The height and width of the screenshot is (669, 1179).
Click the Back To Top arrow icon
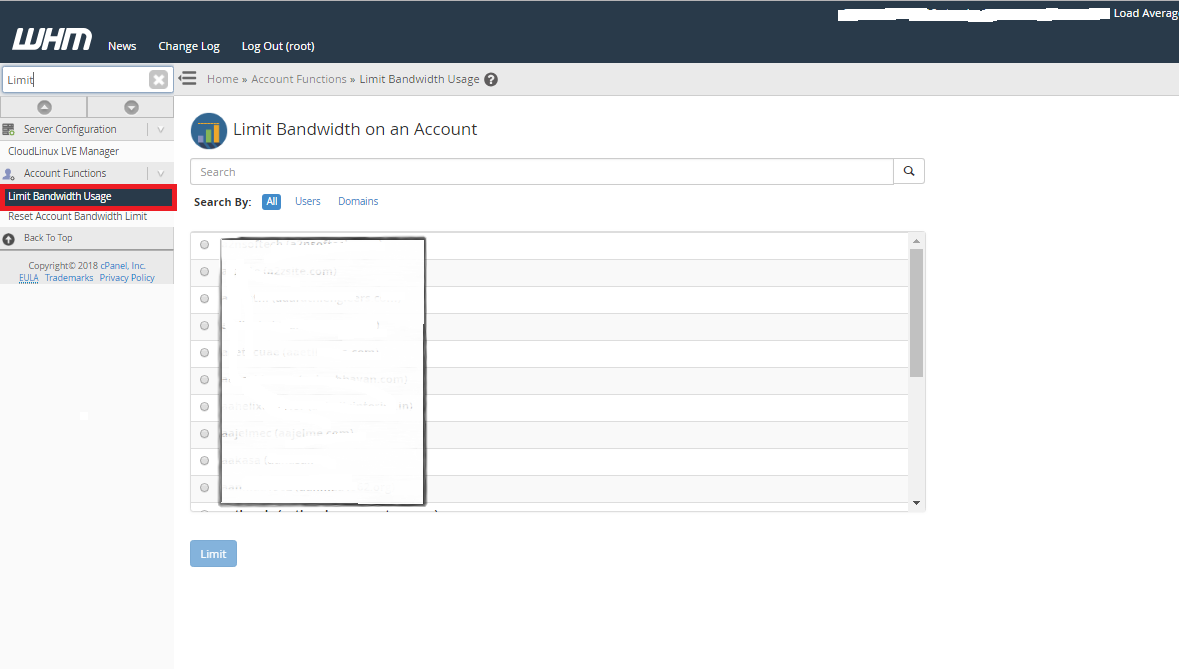point(9,239)
